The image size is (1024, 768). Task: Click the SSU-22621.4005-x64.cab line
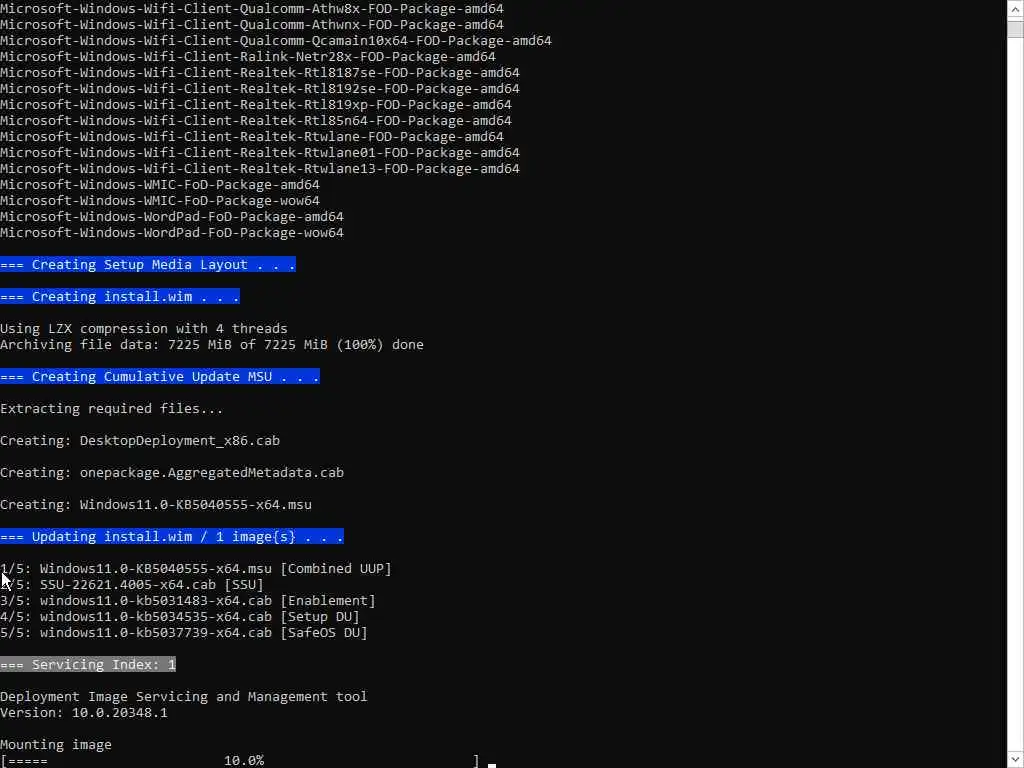132,584
